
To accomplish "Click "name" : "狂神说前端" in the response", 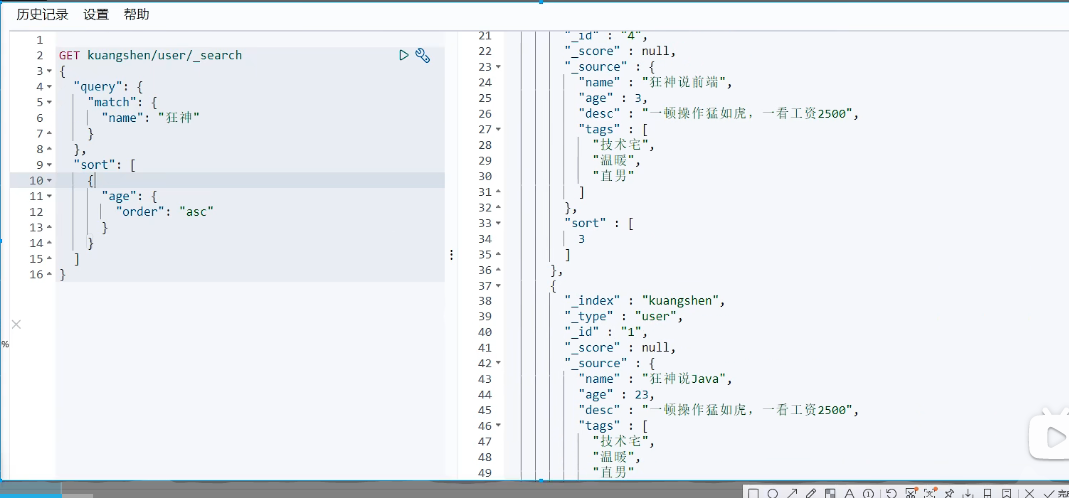I will point(654,83).
